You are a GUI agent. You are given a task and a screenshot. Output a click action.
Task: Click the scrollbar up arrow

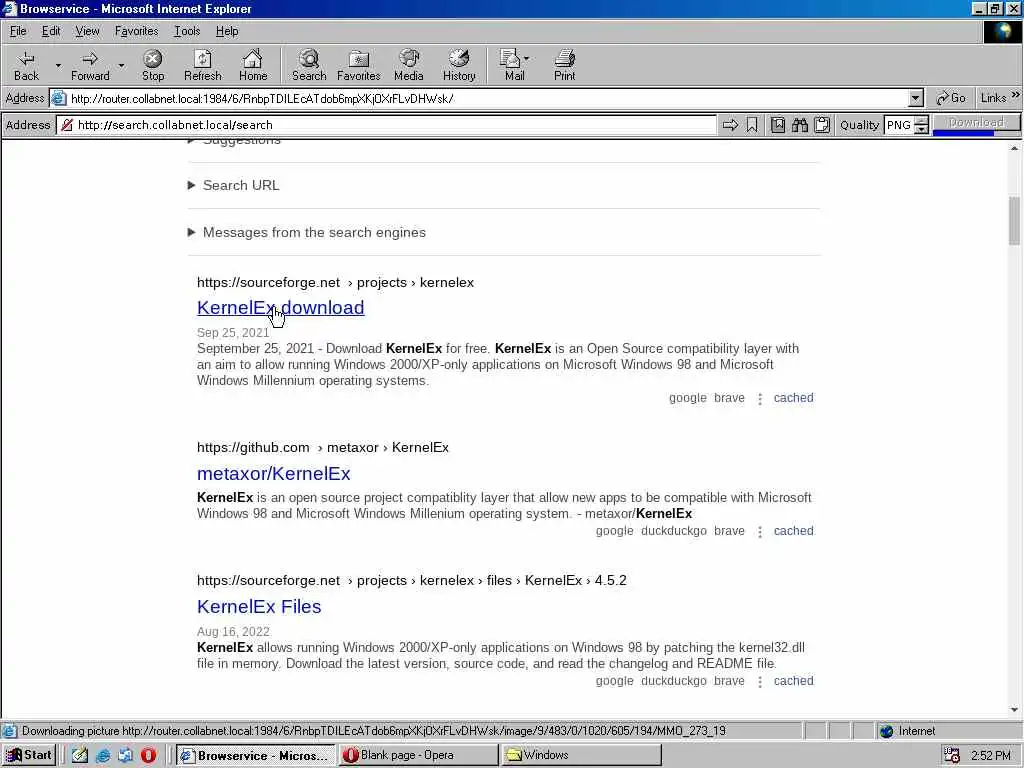pos(1014,148)
